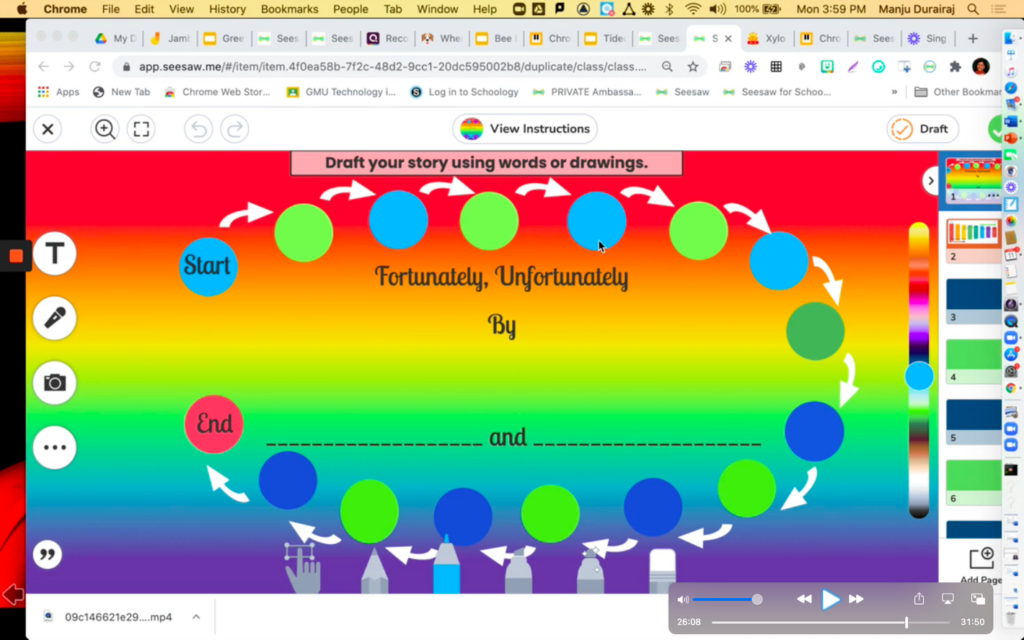Open the History menu
The height and width of the screenshot is (640, 1024).
click(227, 9)
